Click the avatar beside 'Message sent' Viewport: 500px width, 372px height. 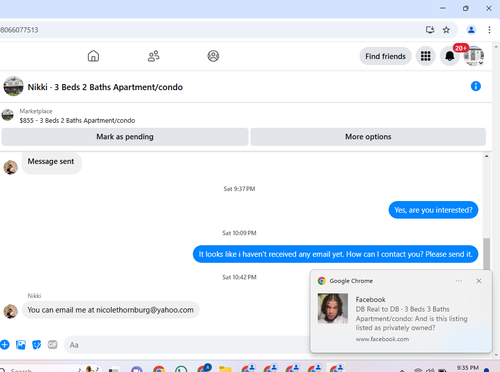[10, 167]
